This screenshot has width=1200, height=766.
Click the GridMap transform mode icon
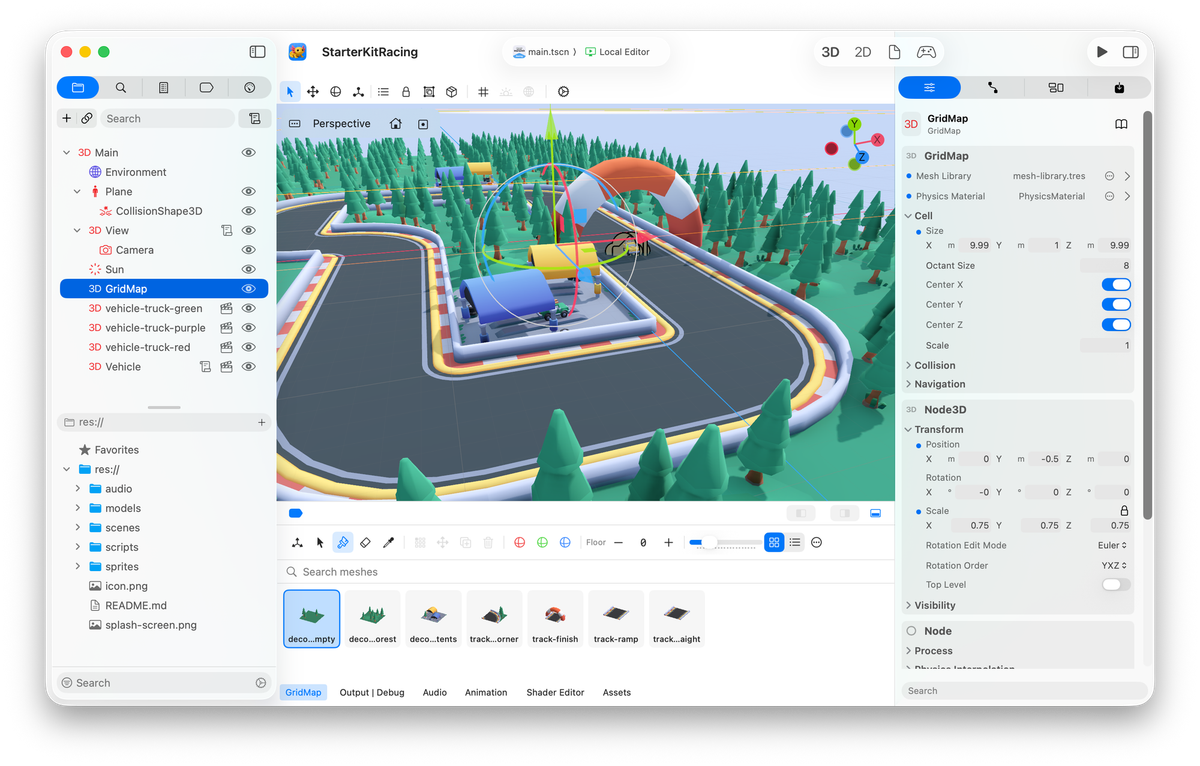(297, 542)
